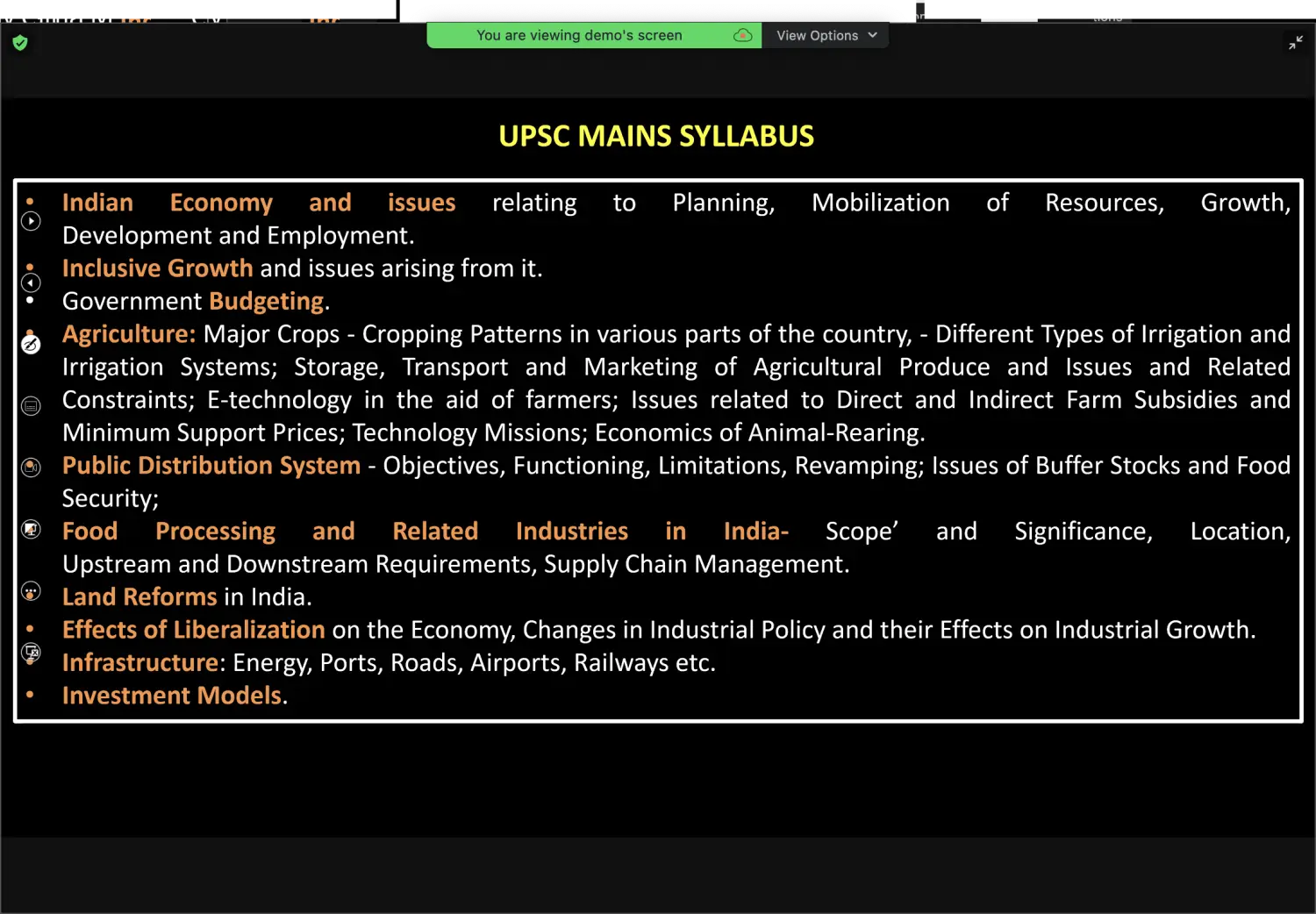Click "Energy, Ports, Roads, Airports, Railways etc." text
Viewport: 1316px width, 914px height.
[x=475, y=663]
